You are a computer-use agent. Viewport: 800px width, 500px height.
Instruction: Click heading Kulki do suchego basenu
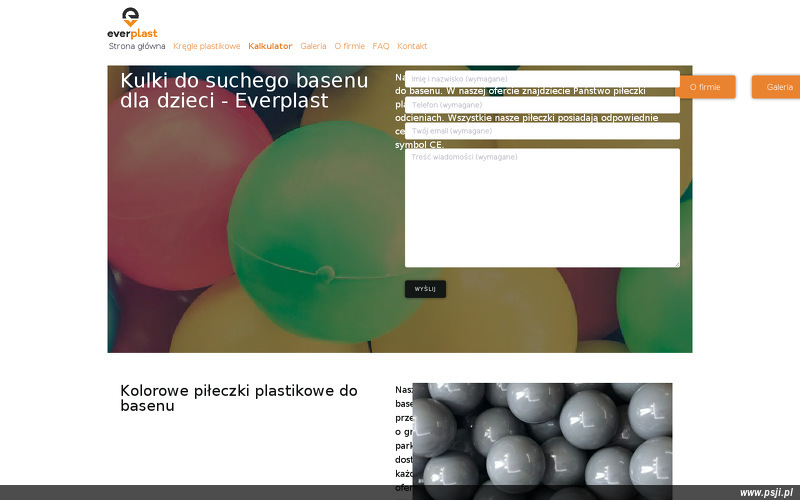[x=244, y=90]
